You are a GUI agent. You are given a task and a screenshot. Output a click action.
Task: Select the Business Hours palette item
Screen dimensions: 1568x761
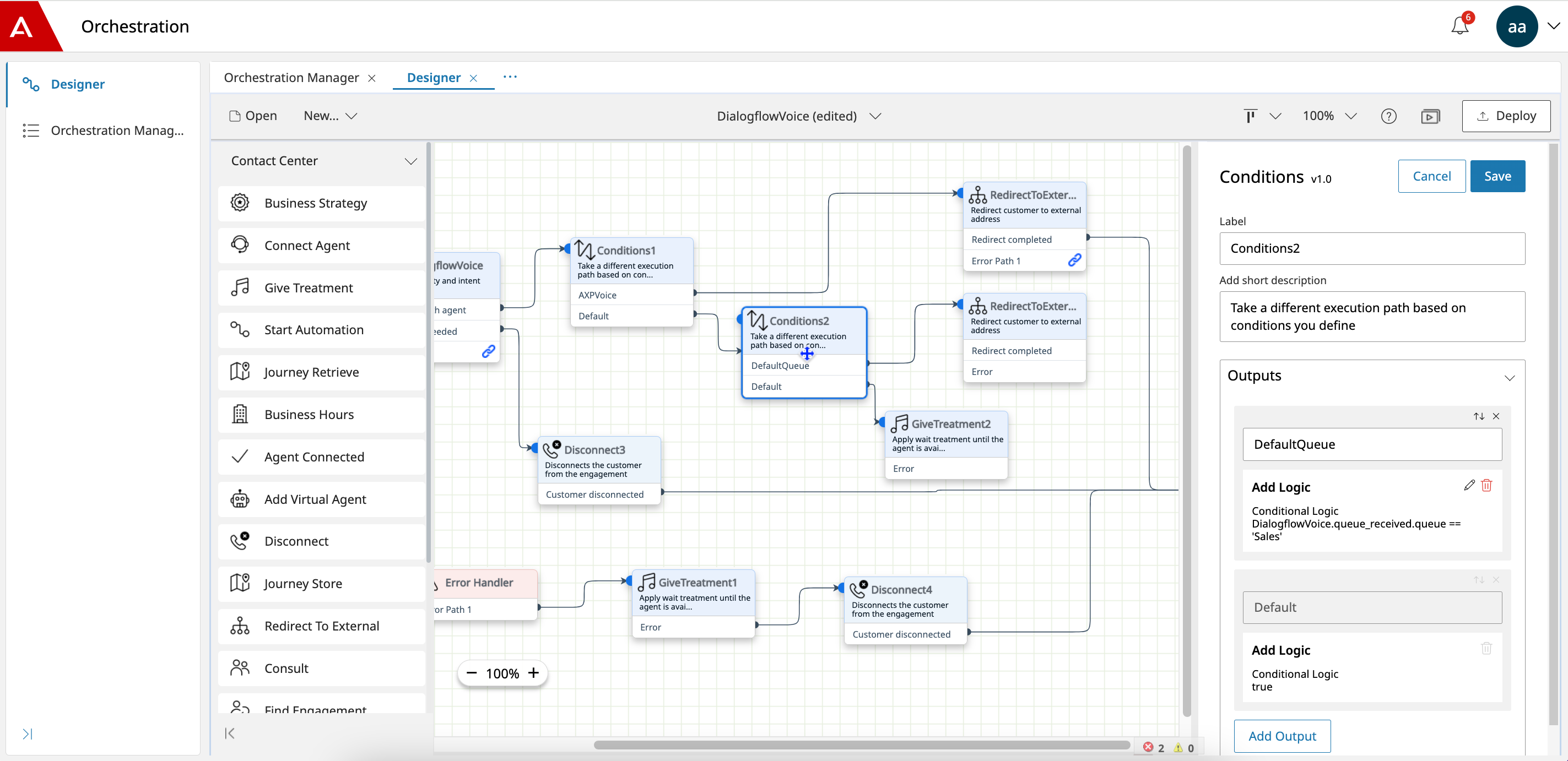click(321, 414)
